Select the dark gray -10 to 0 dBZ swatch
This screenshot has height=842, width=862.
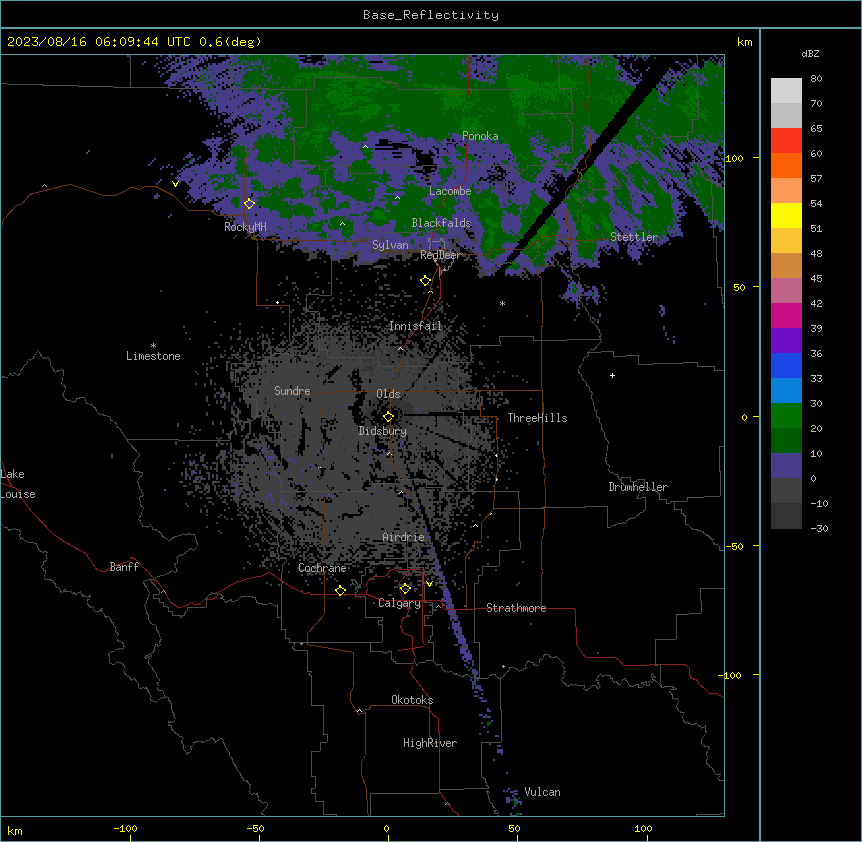(x=786, y=491)
